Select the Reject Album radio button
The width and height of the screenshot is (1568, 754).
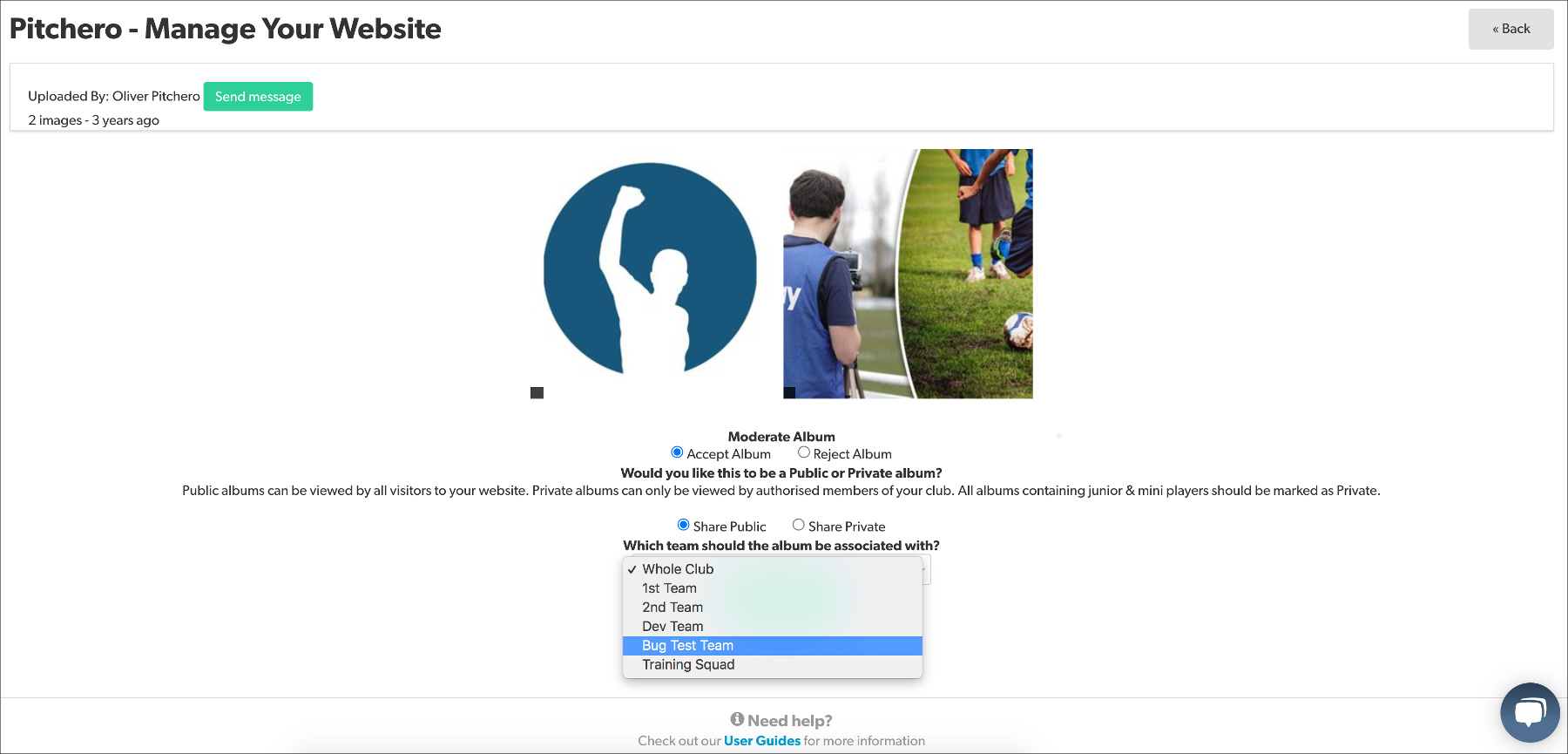pos(804,452)
